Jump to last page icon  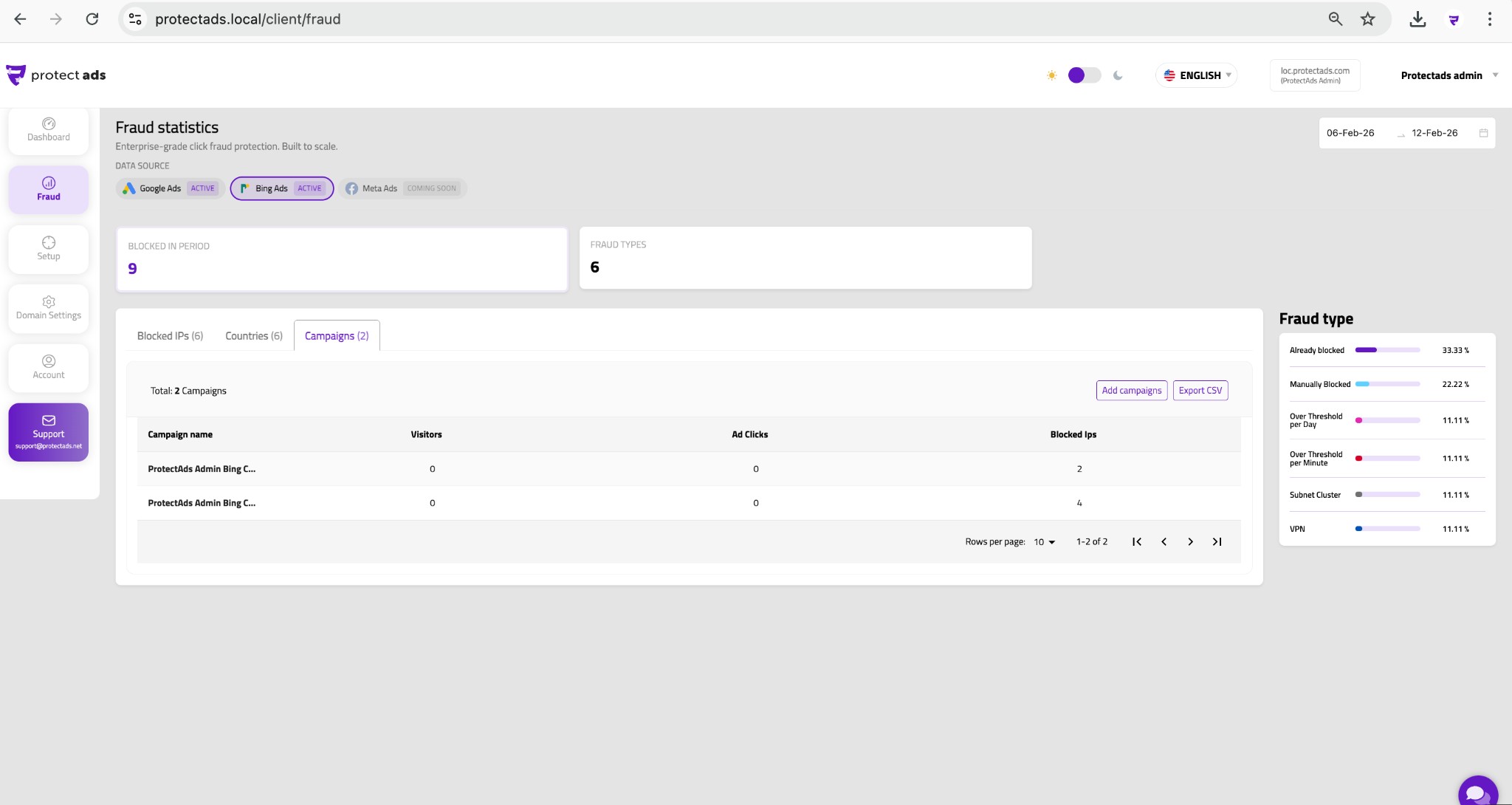[x=1217, y=542]
